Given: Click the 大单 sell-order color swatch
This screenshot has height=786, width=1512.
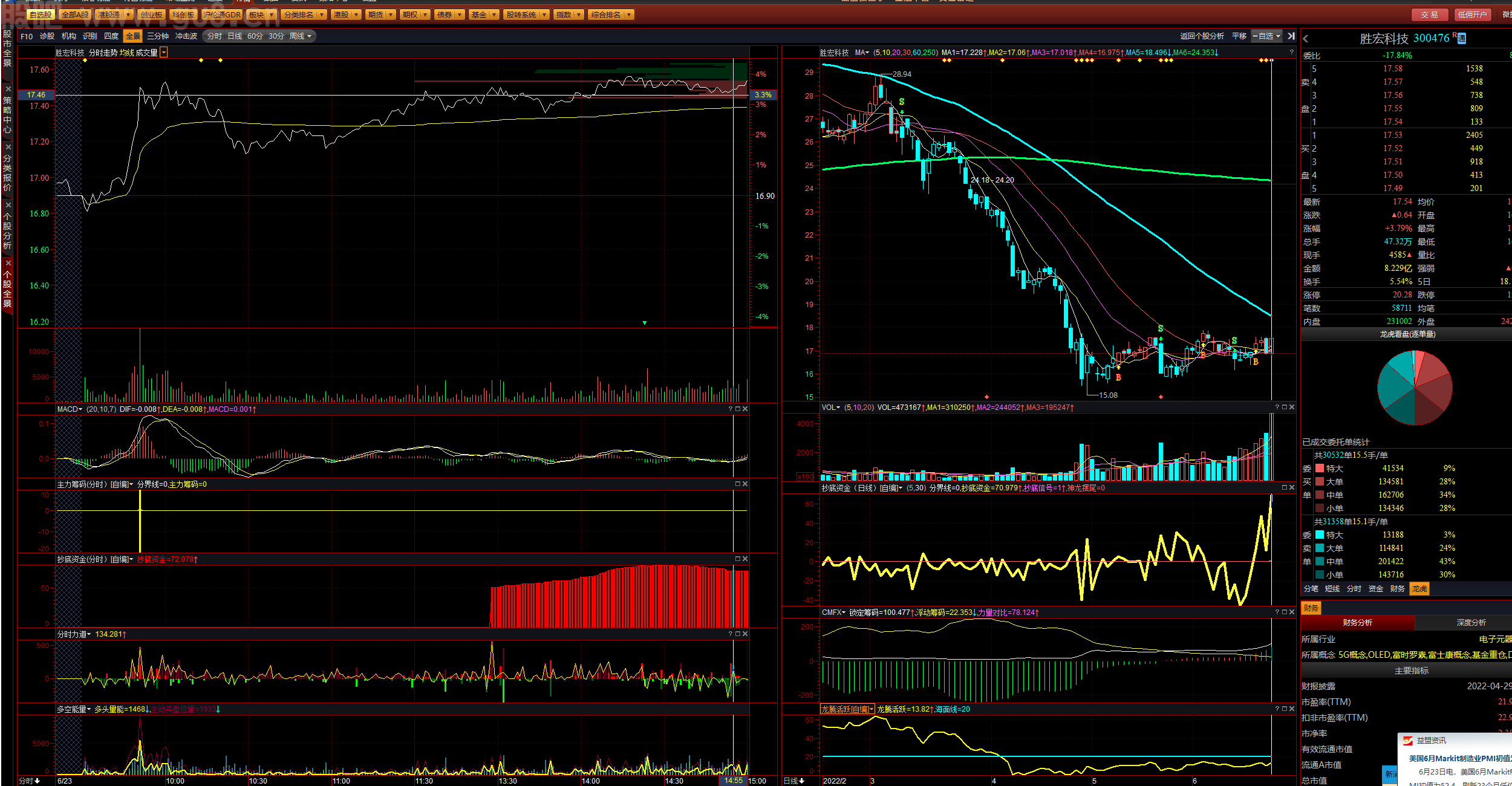Looking at the screenshot, I should point(1320,548).
